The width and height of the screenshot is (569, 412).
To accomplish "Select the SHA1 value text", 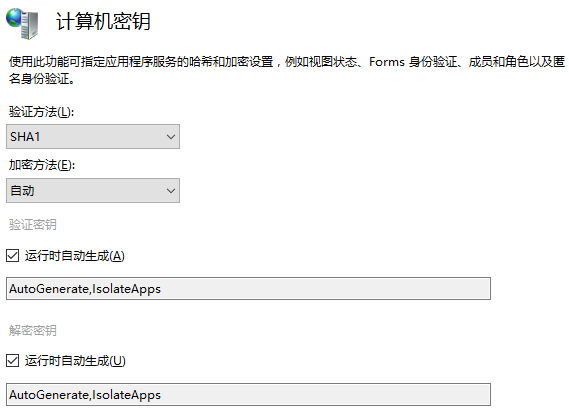I will click(x=25, y=137).
